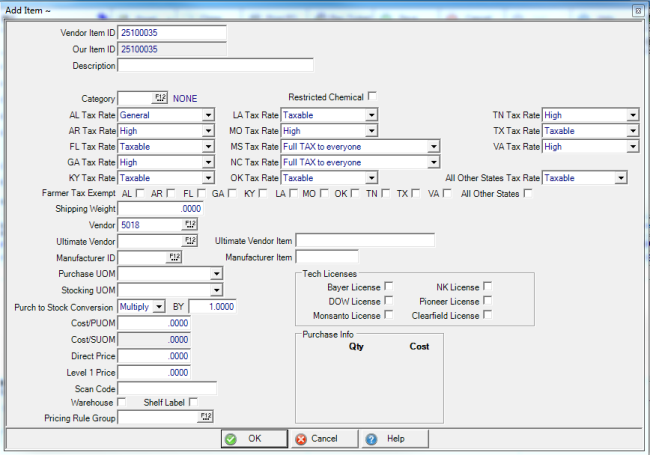The image size is (650, 455).
Task: Toggle the Warehouse checkbox
Action: 122,402
